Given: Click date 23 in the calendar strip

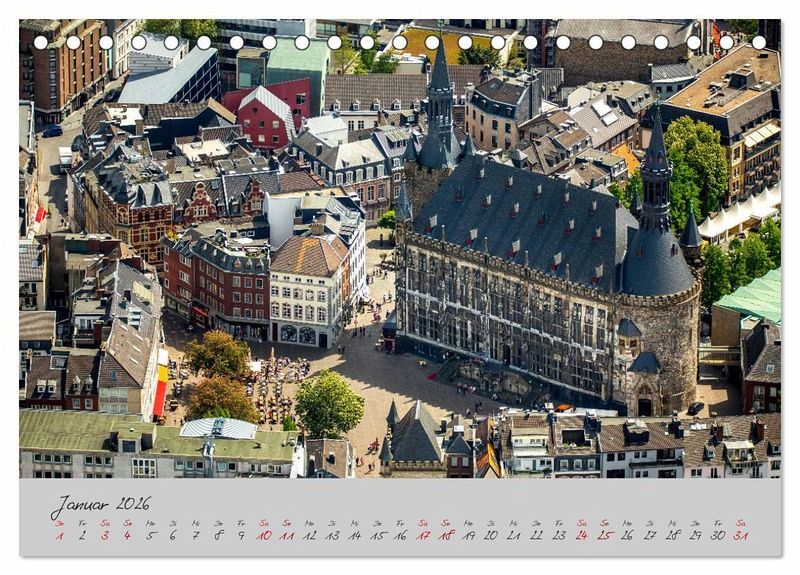Looking at the screenshot, I should pyautogui.click(x=559, y=536).
